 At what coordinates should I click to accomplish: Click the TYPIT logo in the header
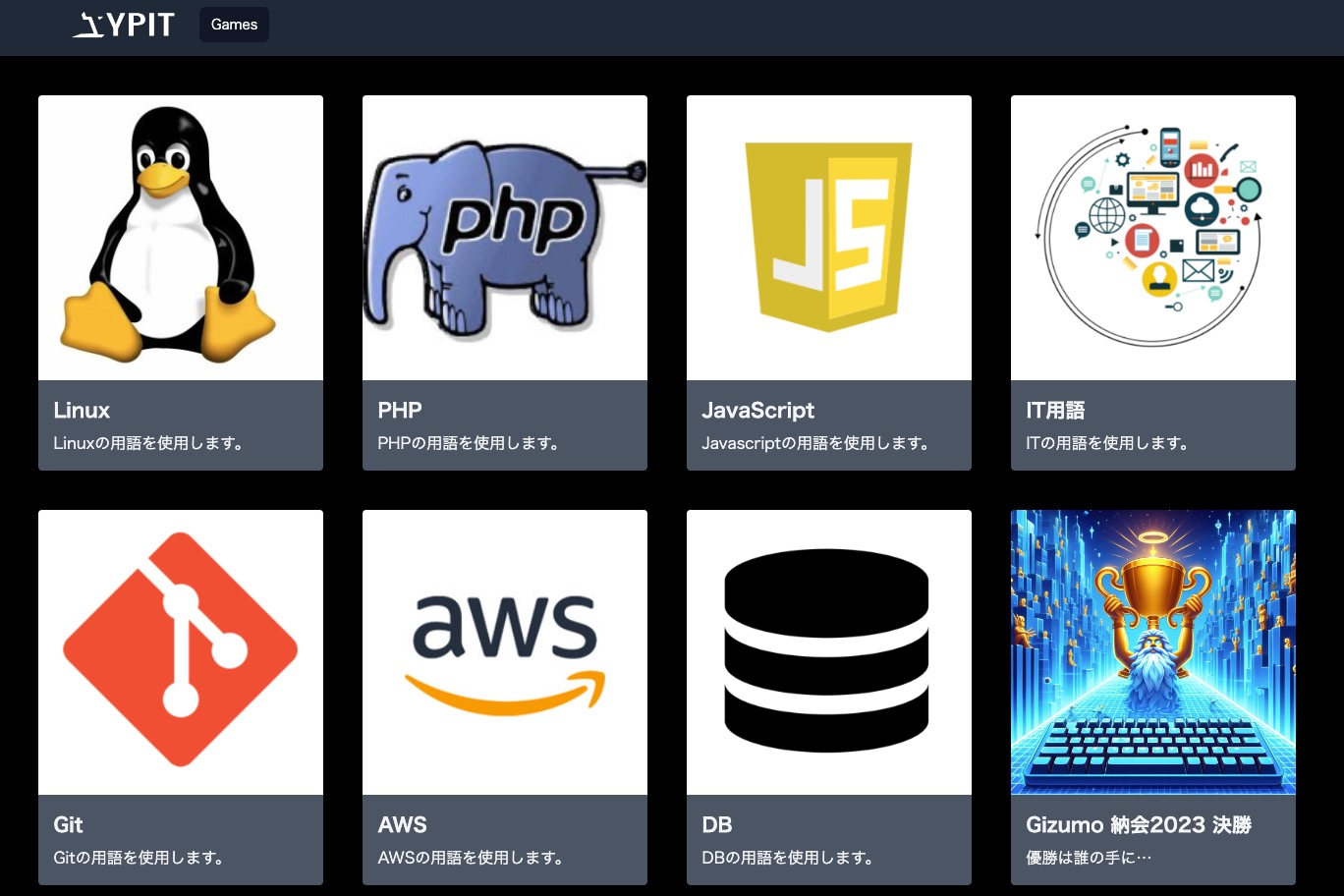tap(124, 25)
